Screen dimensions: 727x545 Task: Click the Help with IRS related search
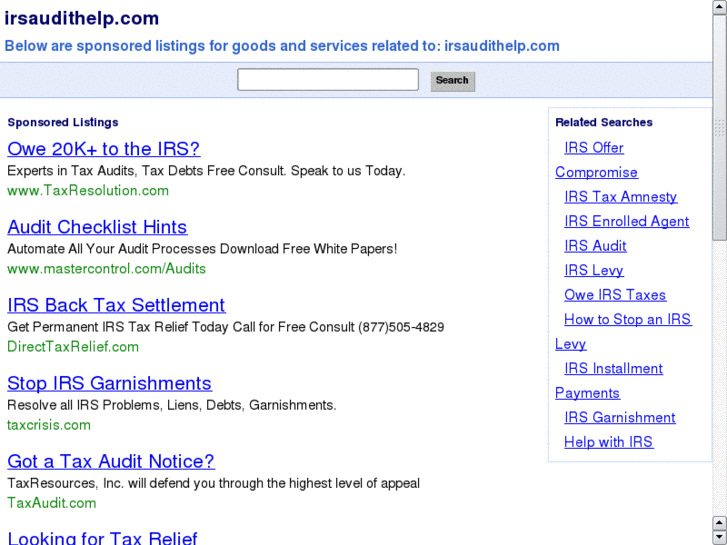pos(608,442)
